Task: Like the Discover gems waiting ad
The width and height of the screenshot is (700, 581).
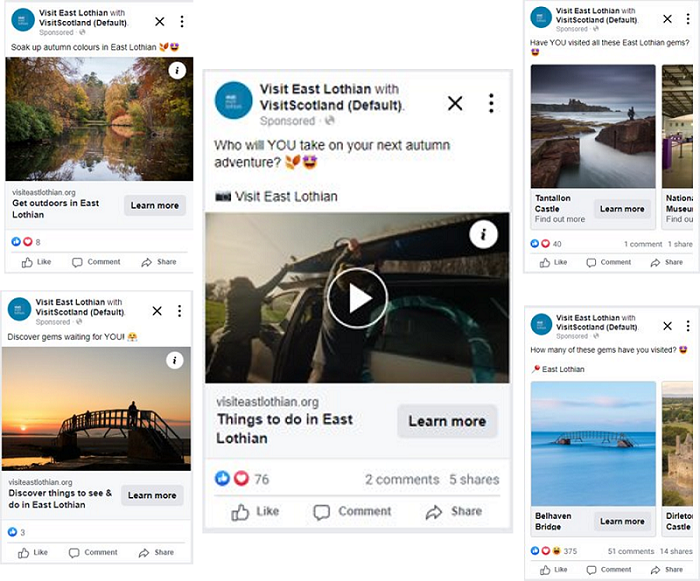Action: (33, 553)
